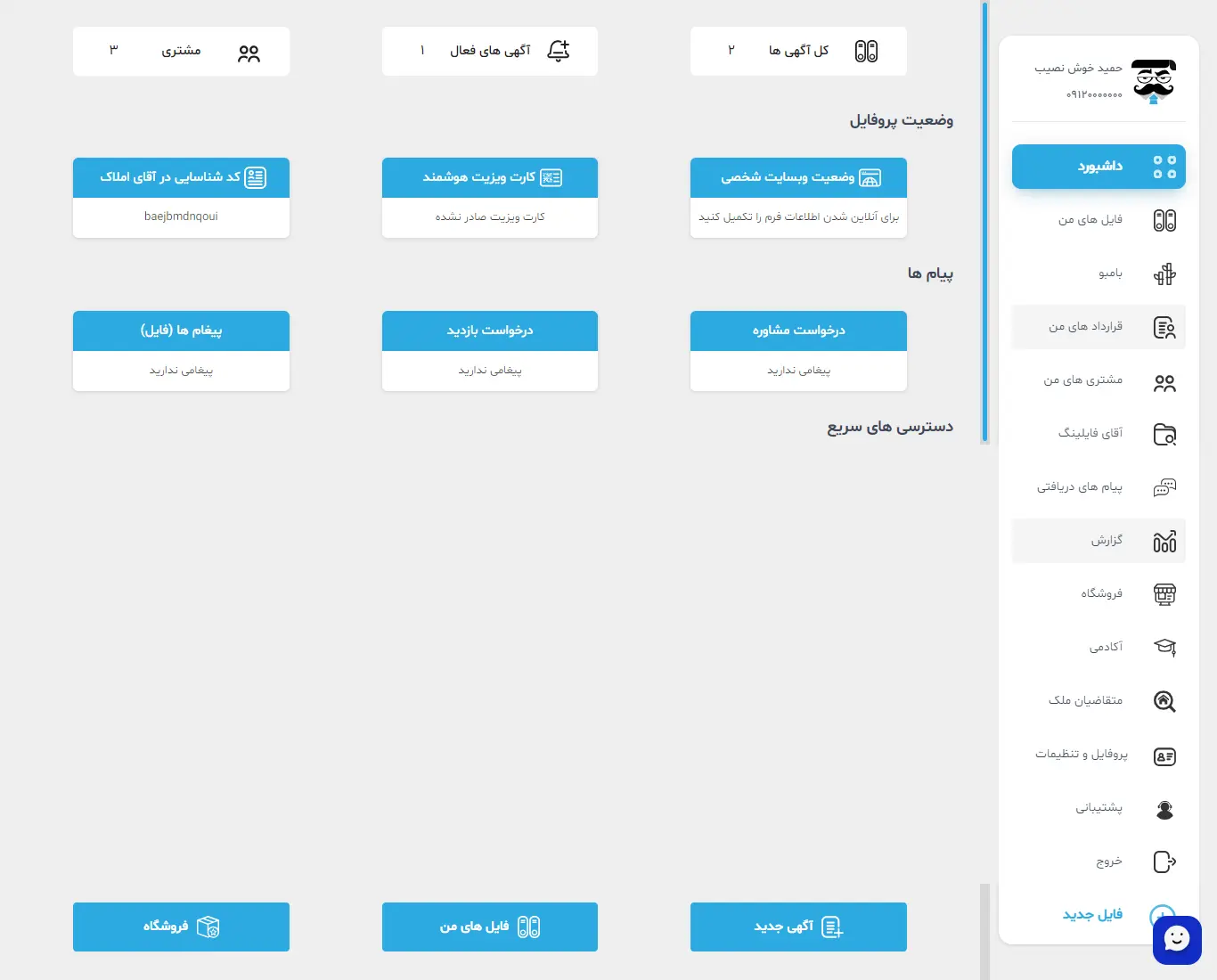Click the support agent icon (پشتیبانی)
Image resolution: width=1217 pixels, height=980 pixels.
(1164, 809)
